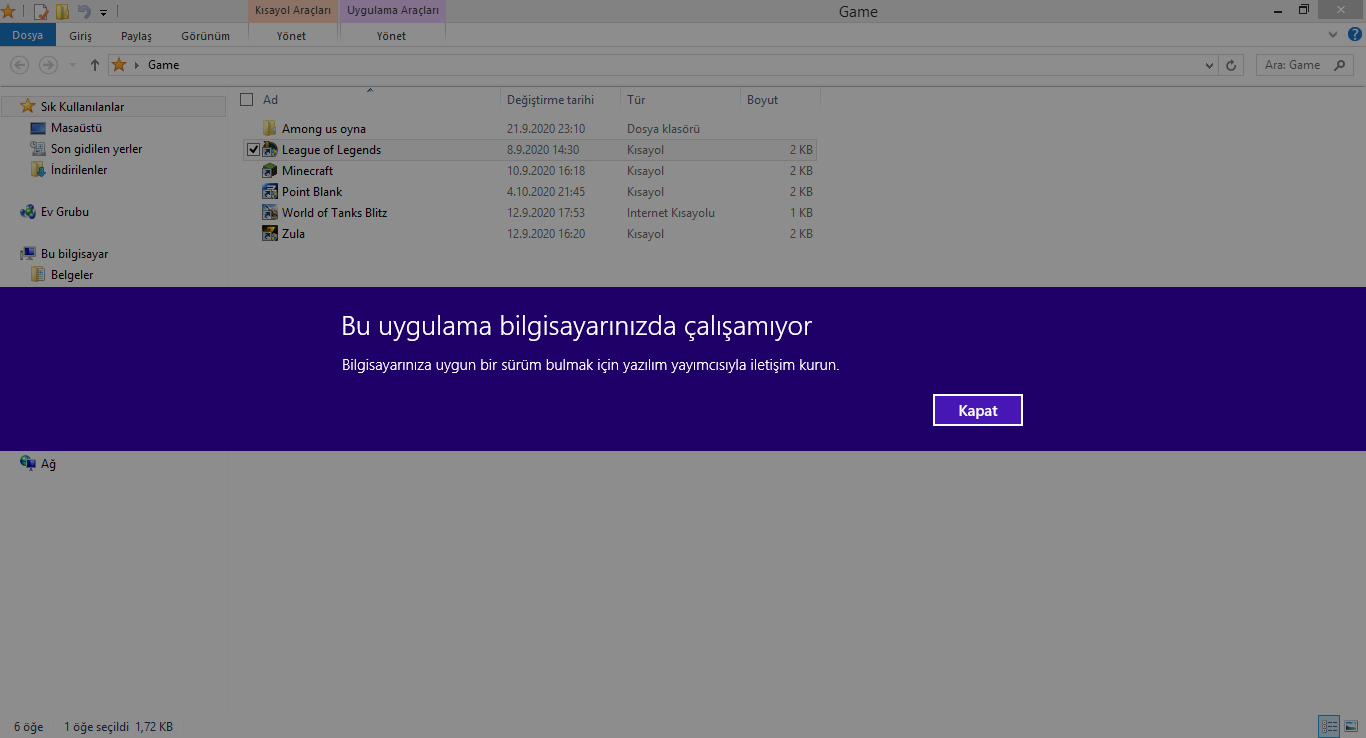Sort files by the Tür column
This screenshot has height=738, width=1366.
(680, 100)
